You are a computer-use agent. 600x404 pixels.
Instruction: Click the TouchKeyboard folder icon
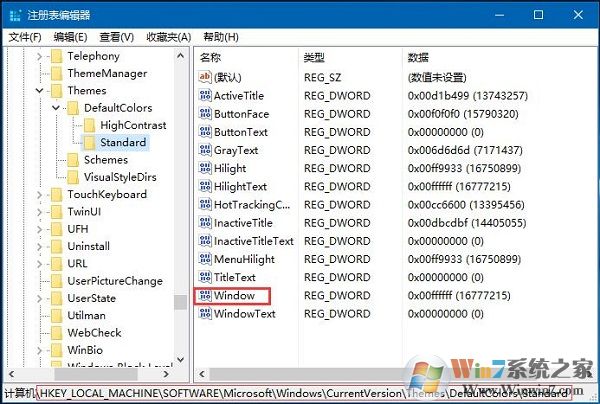(57, 194)
